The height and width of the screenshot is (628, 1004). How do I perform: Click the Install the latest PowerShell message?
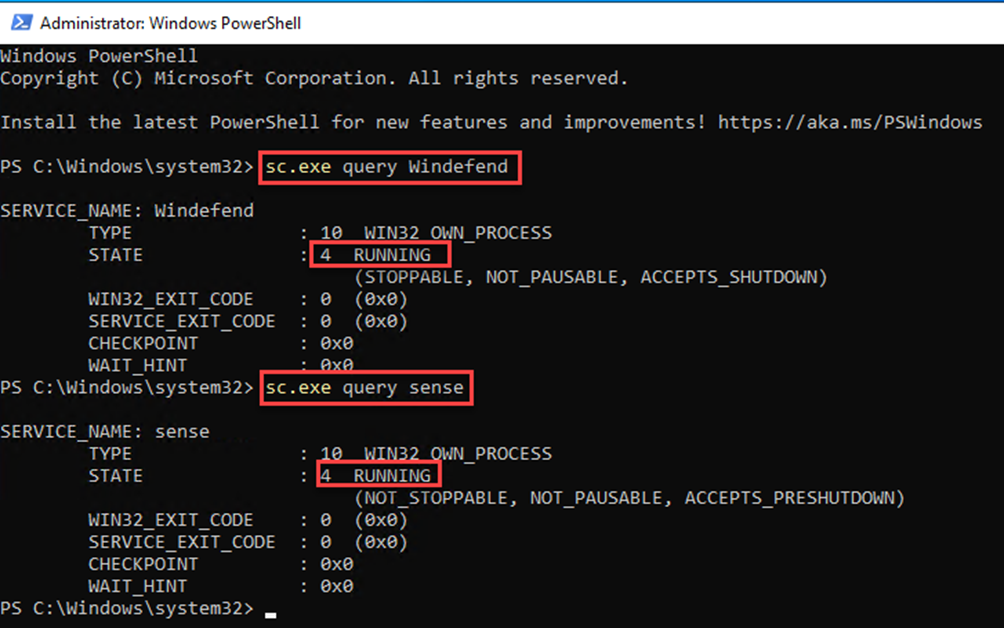(x=353, y=122)
